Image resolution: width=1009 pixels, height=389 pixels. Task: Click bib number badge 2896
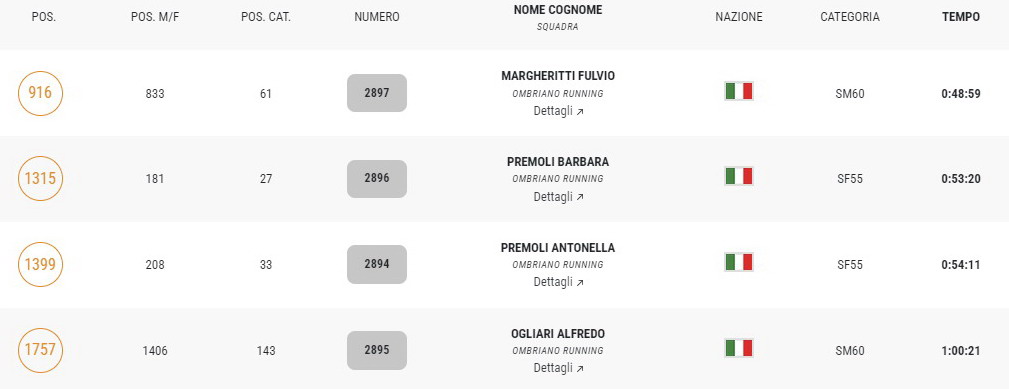coord(377,179)
